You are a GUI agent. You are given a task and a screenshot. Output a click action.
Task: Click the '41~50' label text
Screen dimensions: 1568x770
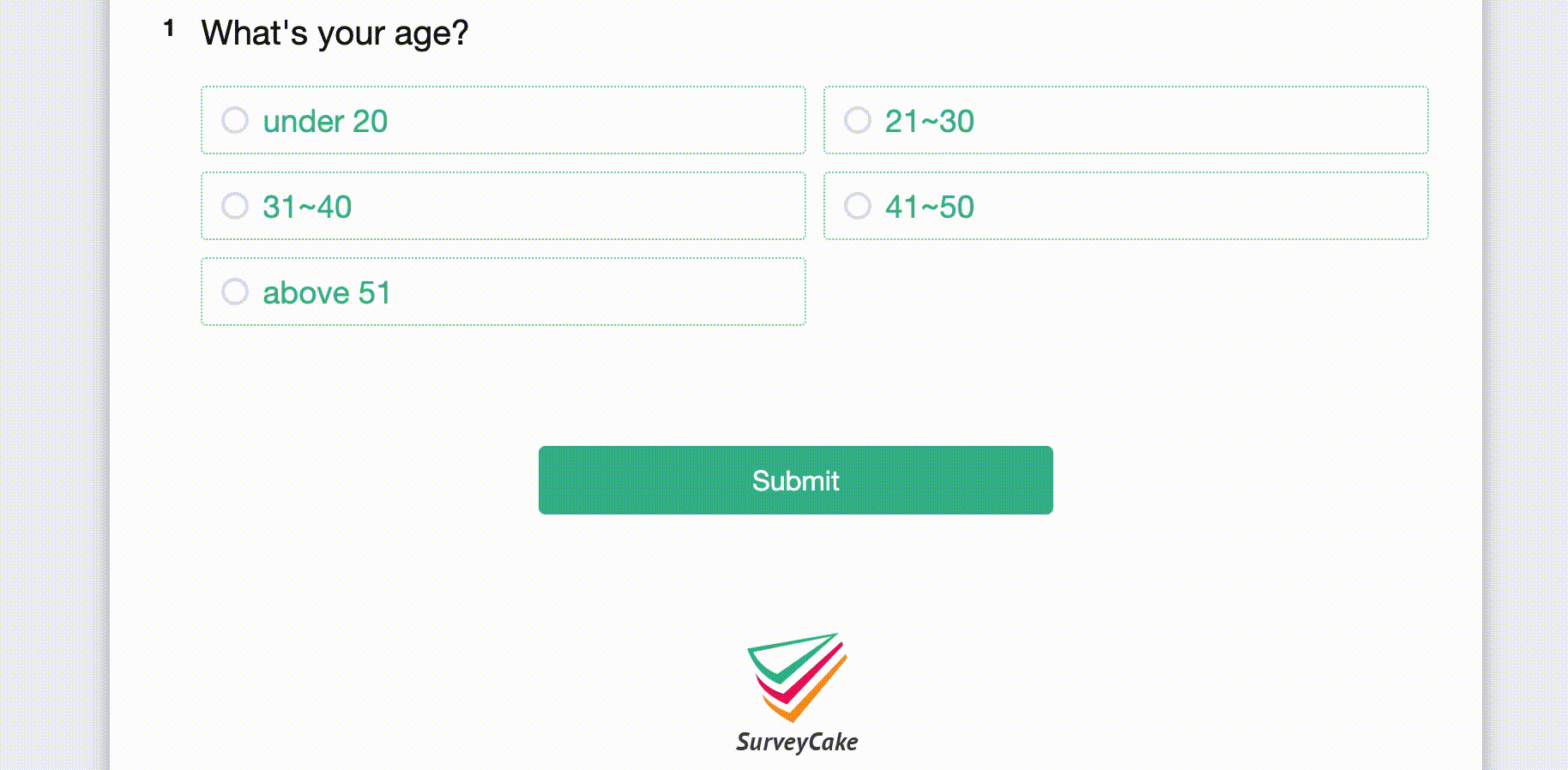point(930,206)
